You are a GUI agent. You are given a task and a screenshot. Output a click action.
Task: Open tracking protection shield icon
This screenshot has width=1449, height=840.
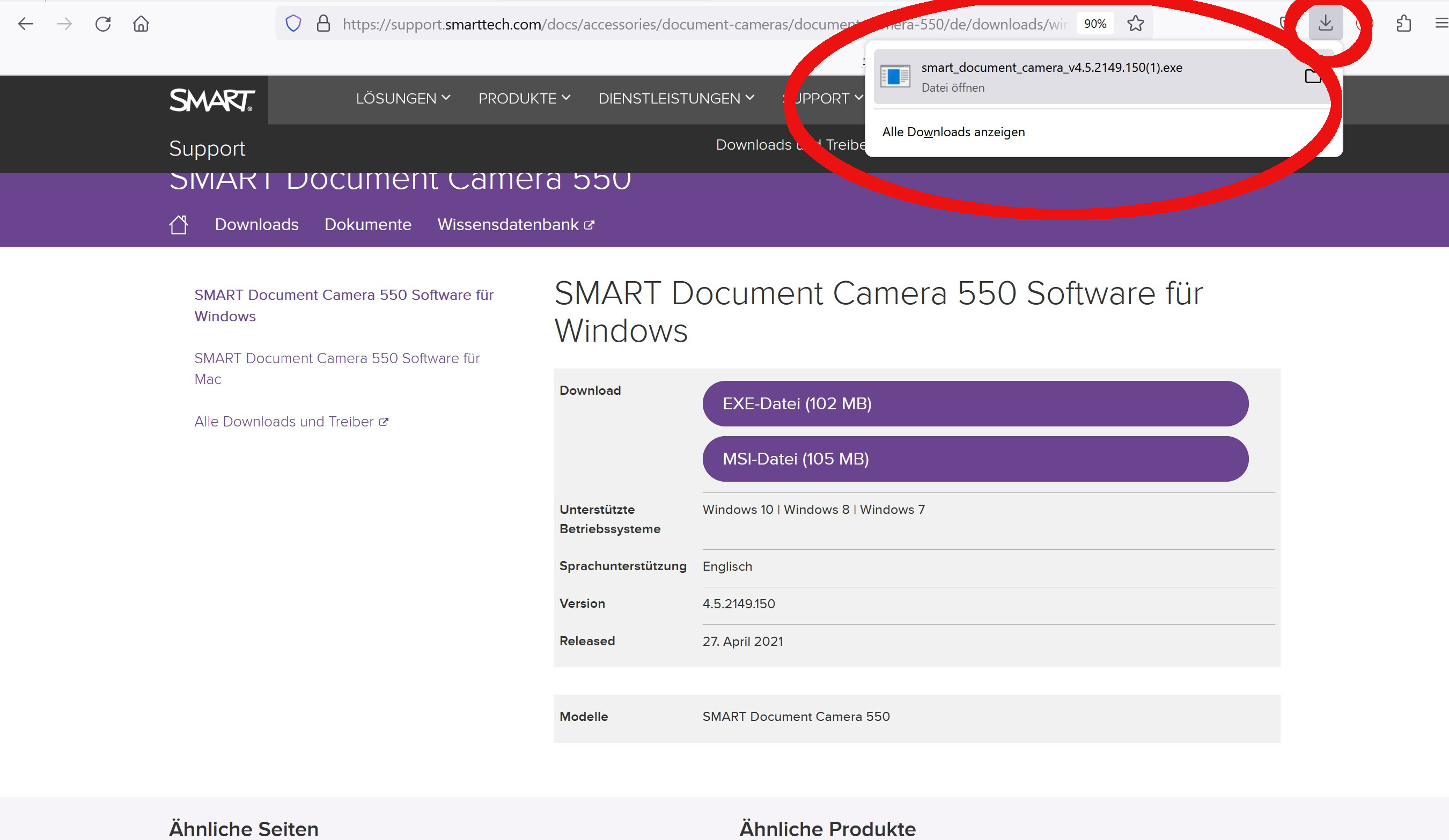[x=293, y=24]
